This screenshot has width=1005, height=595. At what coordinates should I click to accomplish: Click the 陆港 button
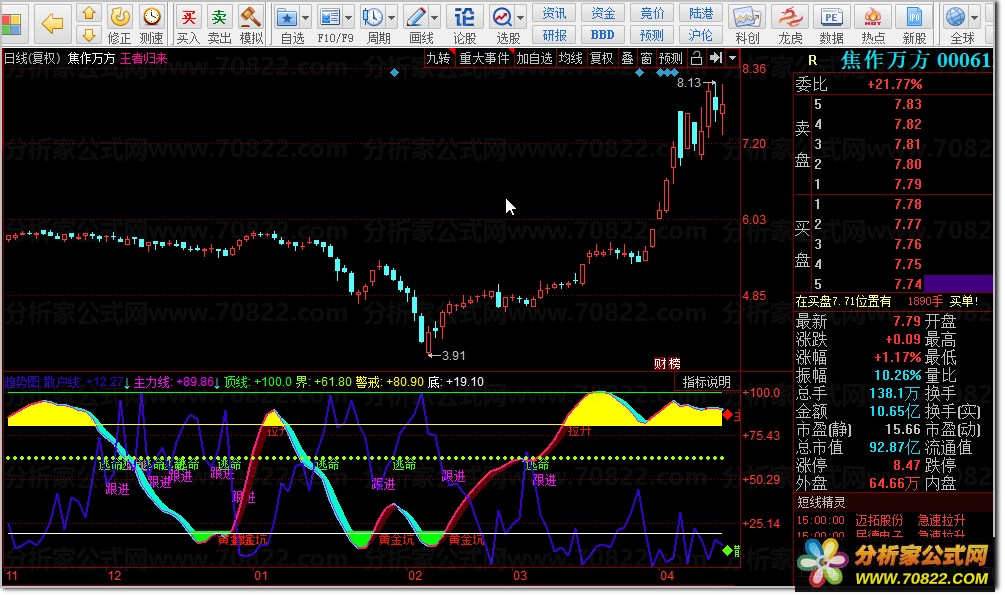click(x=701, y=13)
